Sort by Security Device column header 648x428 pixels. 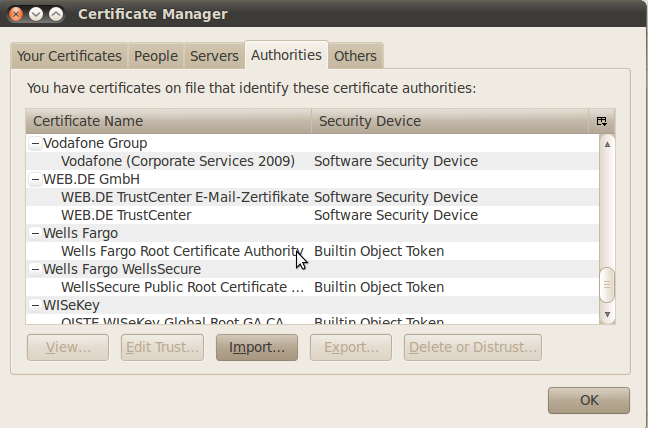[x=450, y=121]
